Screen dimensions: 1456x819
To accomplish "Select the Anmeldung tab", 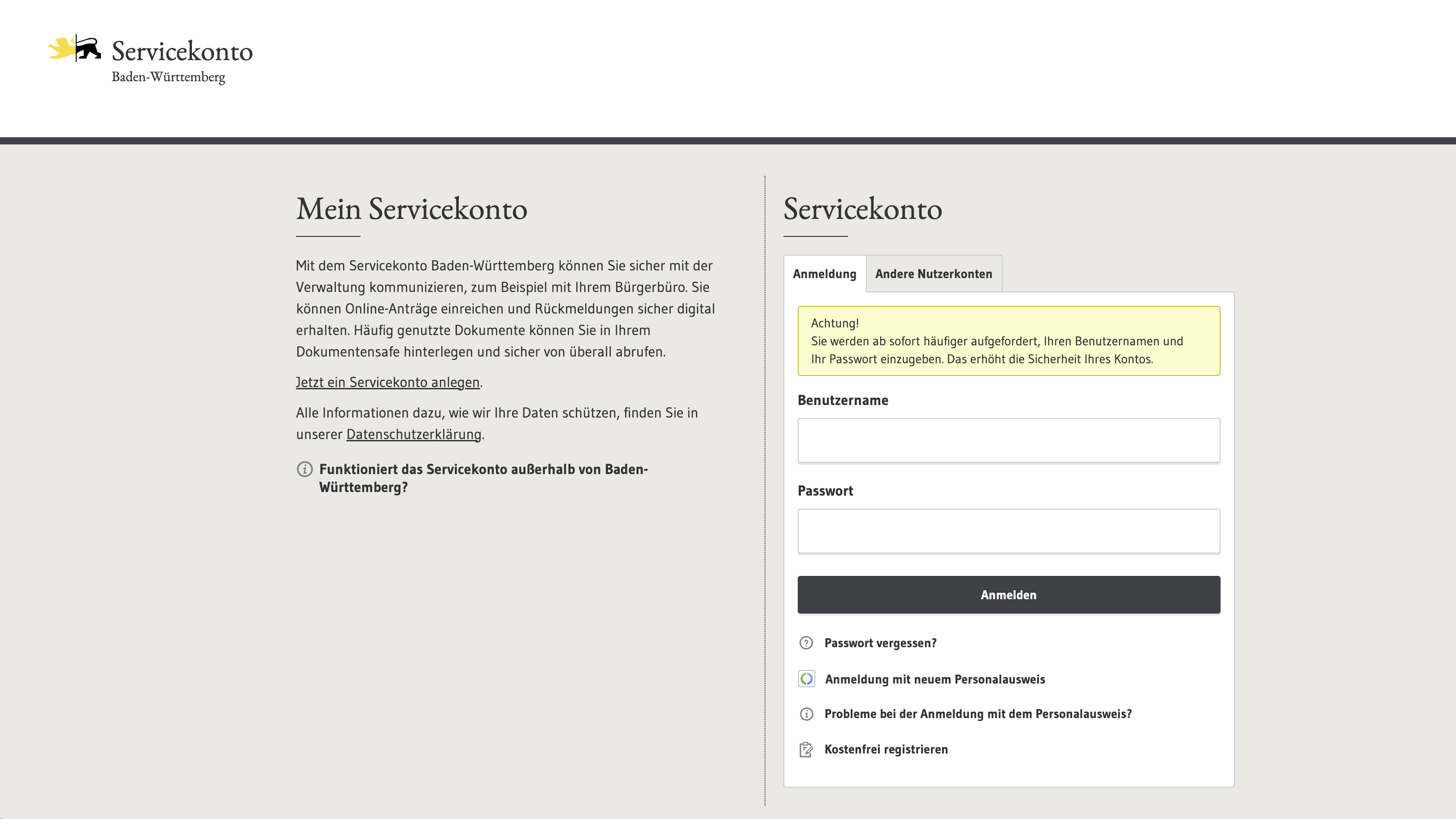I will 824,273.
